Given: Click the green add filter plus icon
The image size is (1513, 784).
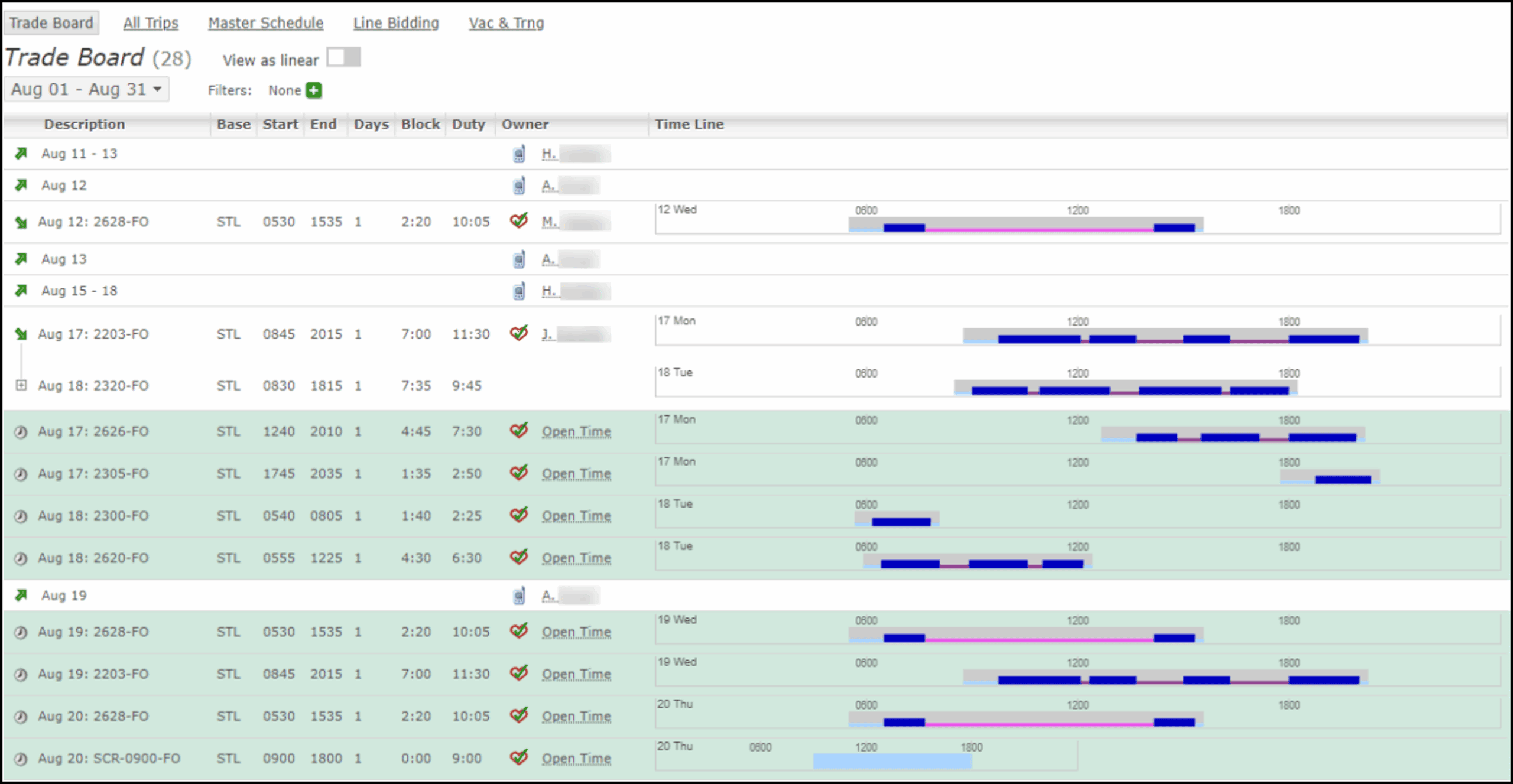Looking at the screenshot, I should pyautogui.click(x=314, y=90).
